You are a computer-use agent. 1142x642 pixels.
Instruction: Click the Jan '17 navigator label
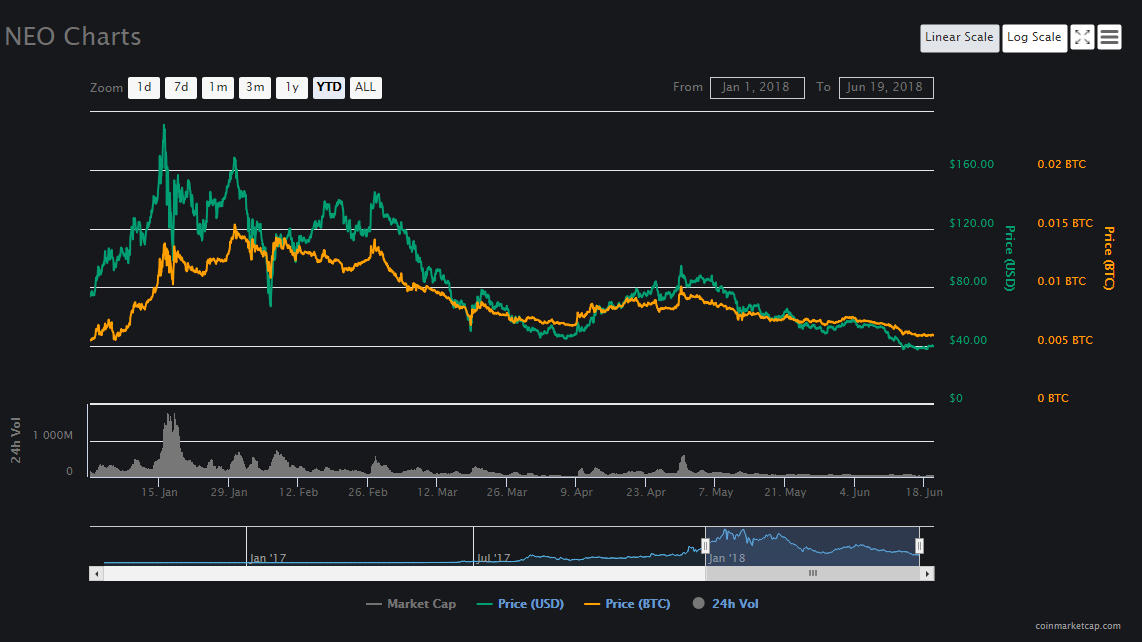268,558
